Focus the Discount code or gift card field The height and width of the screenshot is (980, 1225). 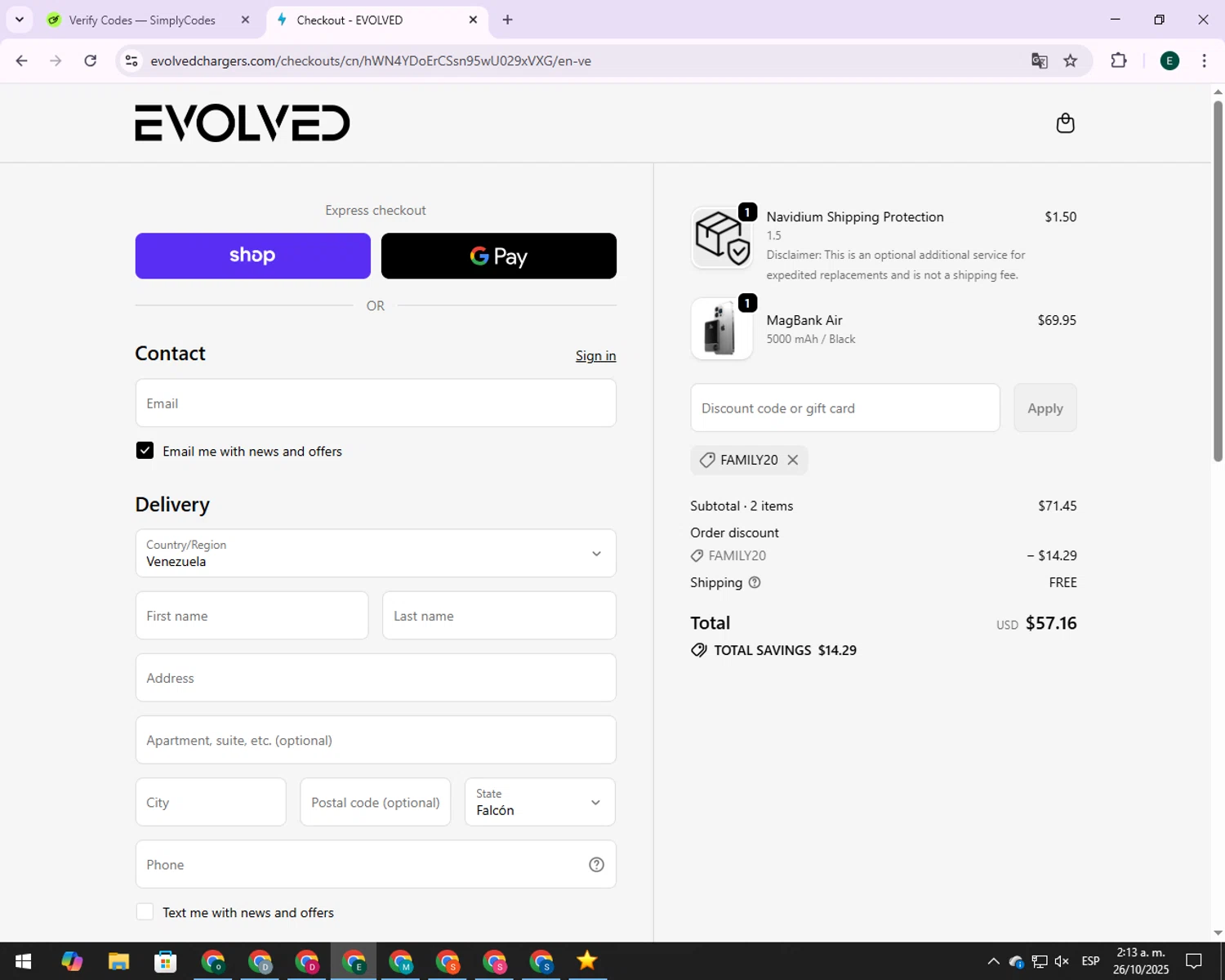click(x=845, y=408)
